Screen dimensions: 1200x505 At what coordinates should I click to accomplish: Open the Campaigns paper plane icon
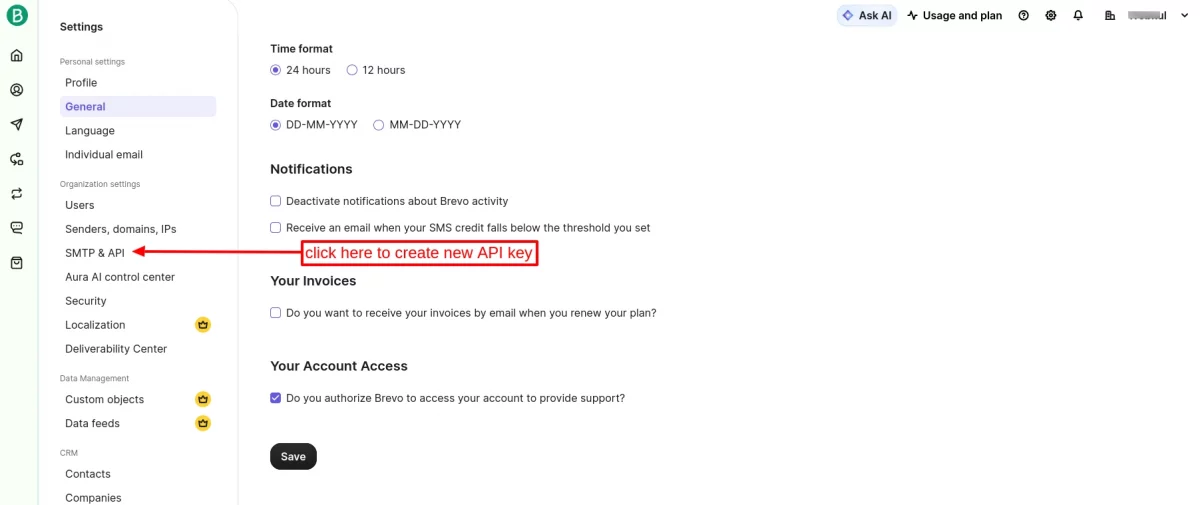(x=17, y=125)
